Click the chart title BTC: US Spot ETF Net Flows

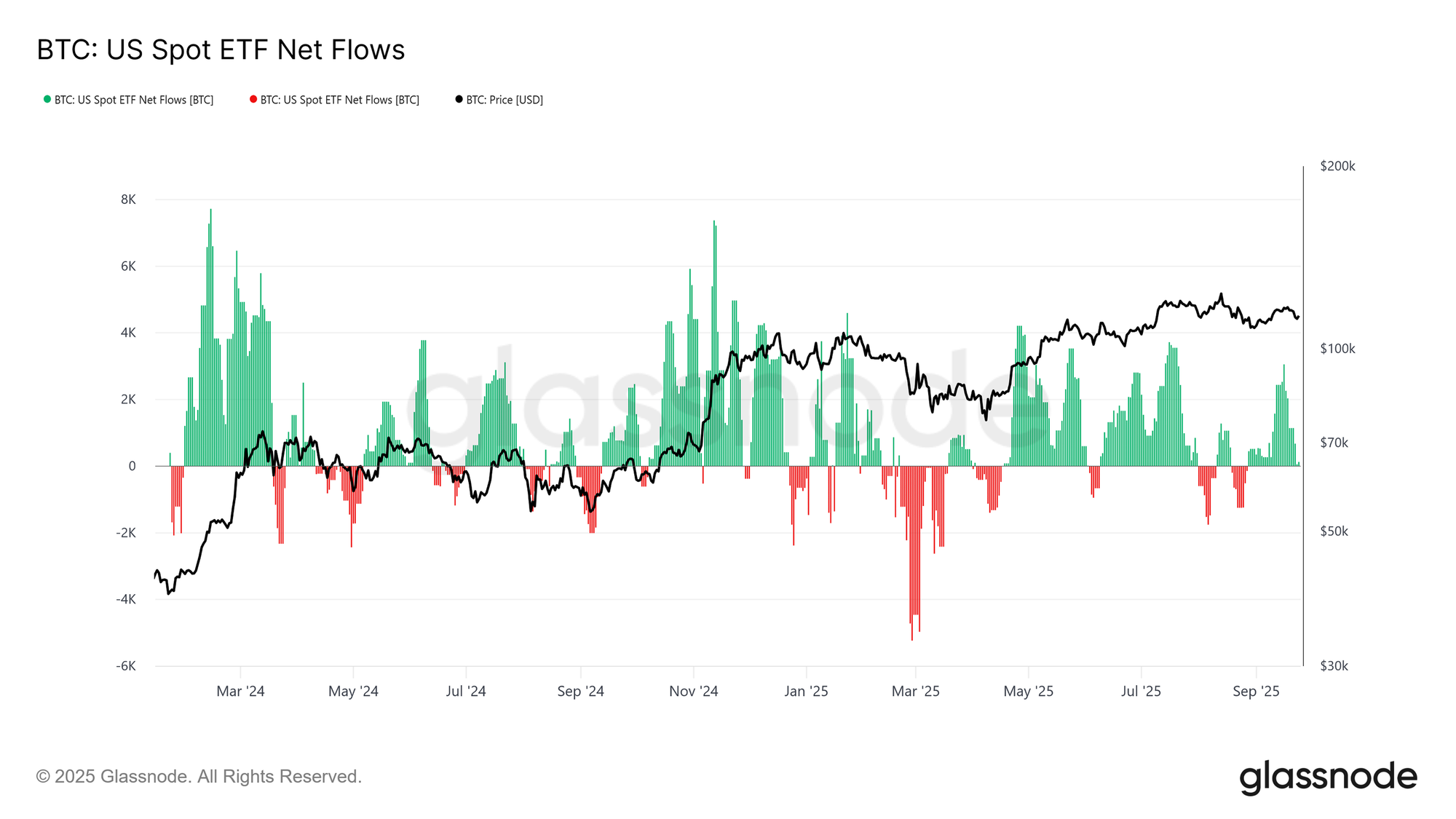coord(221,50)
